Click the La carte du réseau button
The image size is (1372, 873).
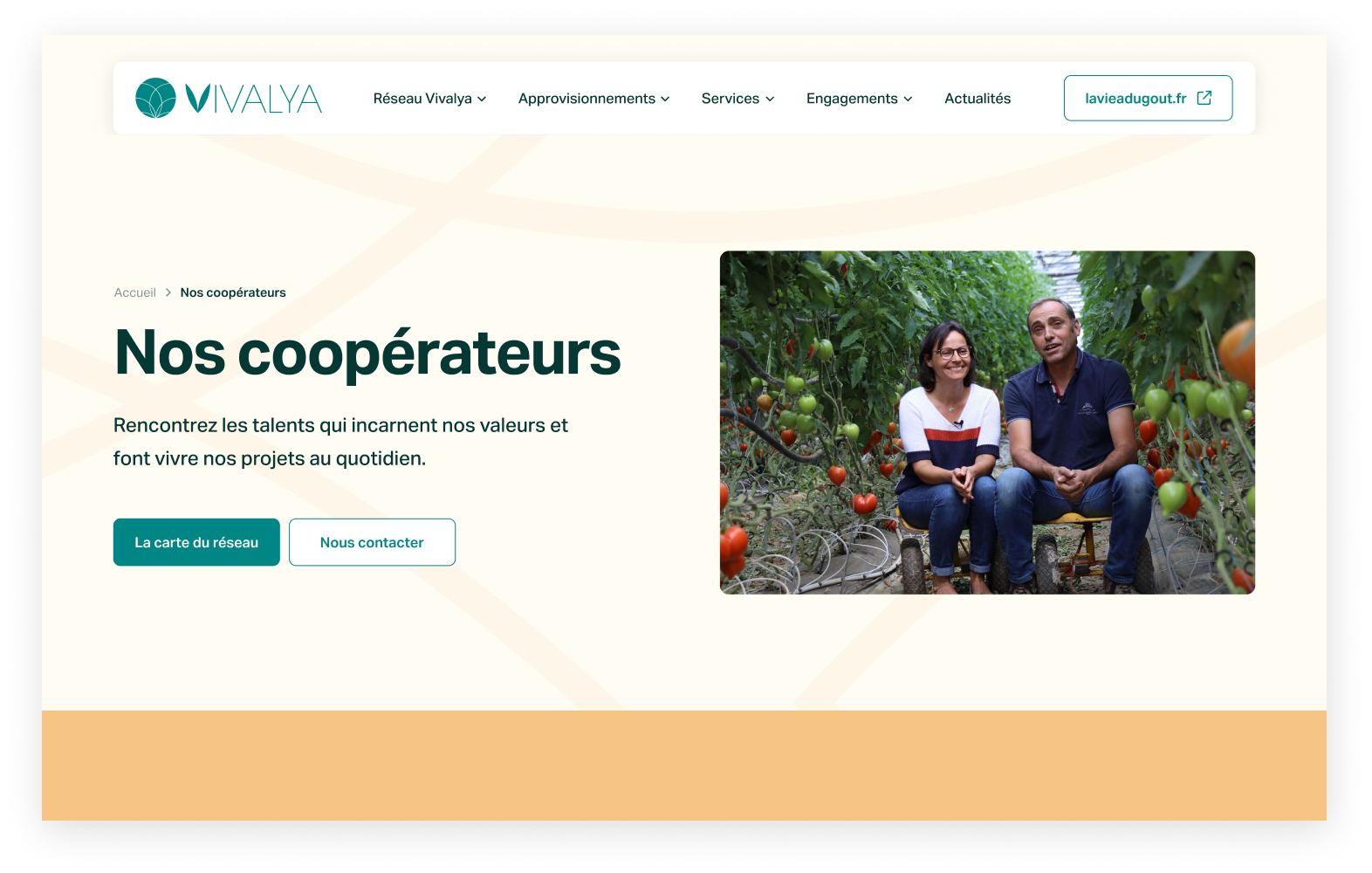pos(196,542)
